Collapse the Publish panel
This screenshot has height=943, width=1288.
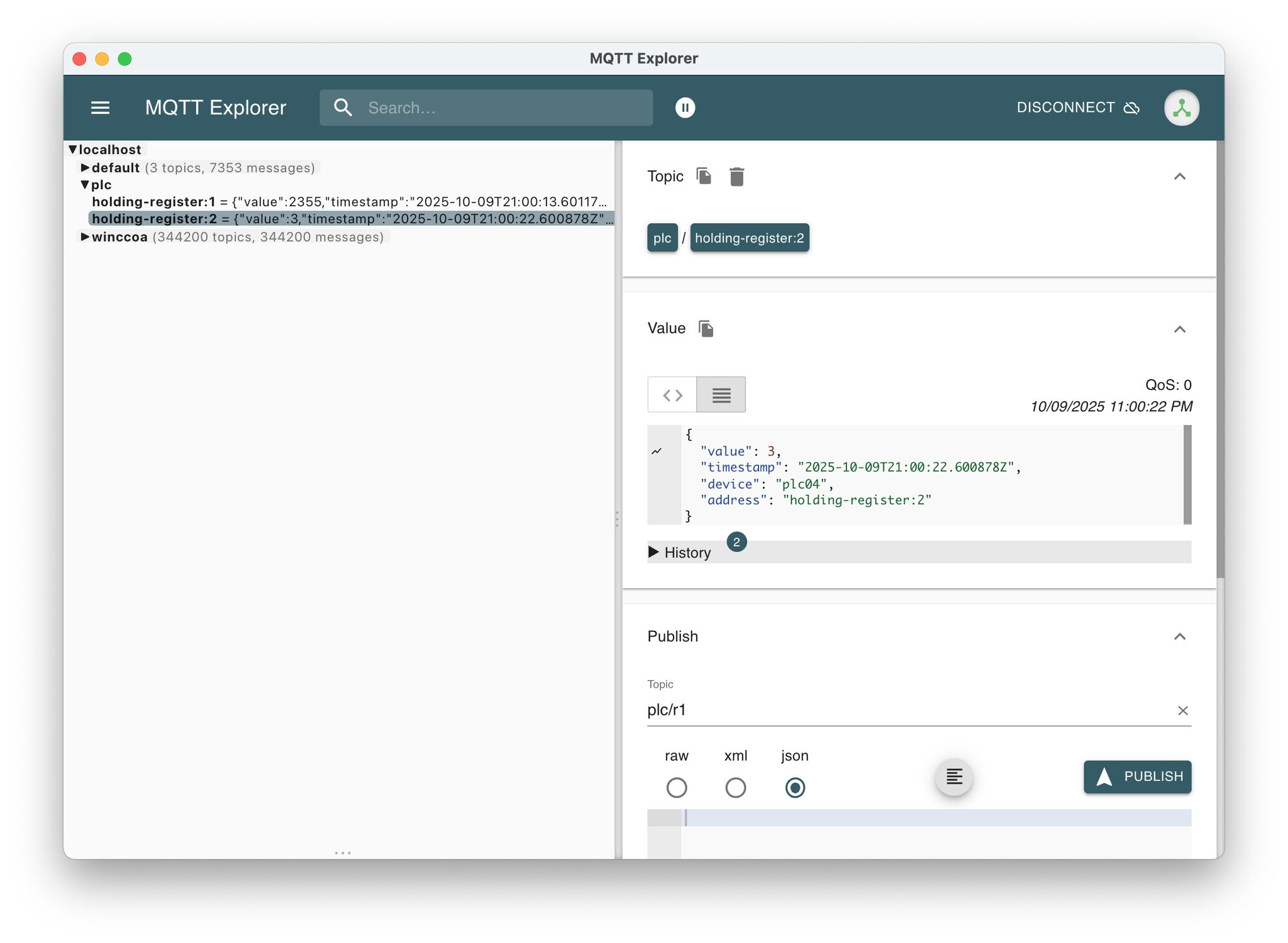(x=1179, y=637)
